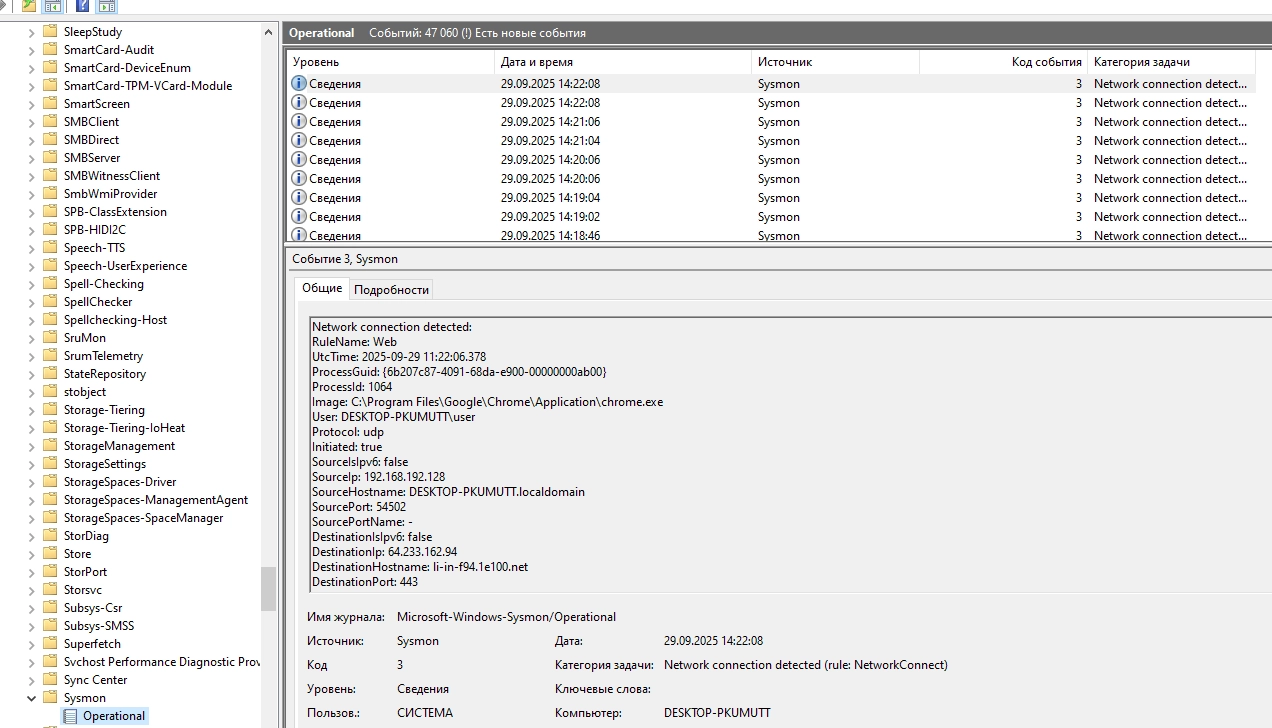
Task: Click the Sysmon folder icon
Action: pos(50,698)
